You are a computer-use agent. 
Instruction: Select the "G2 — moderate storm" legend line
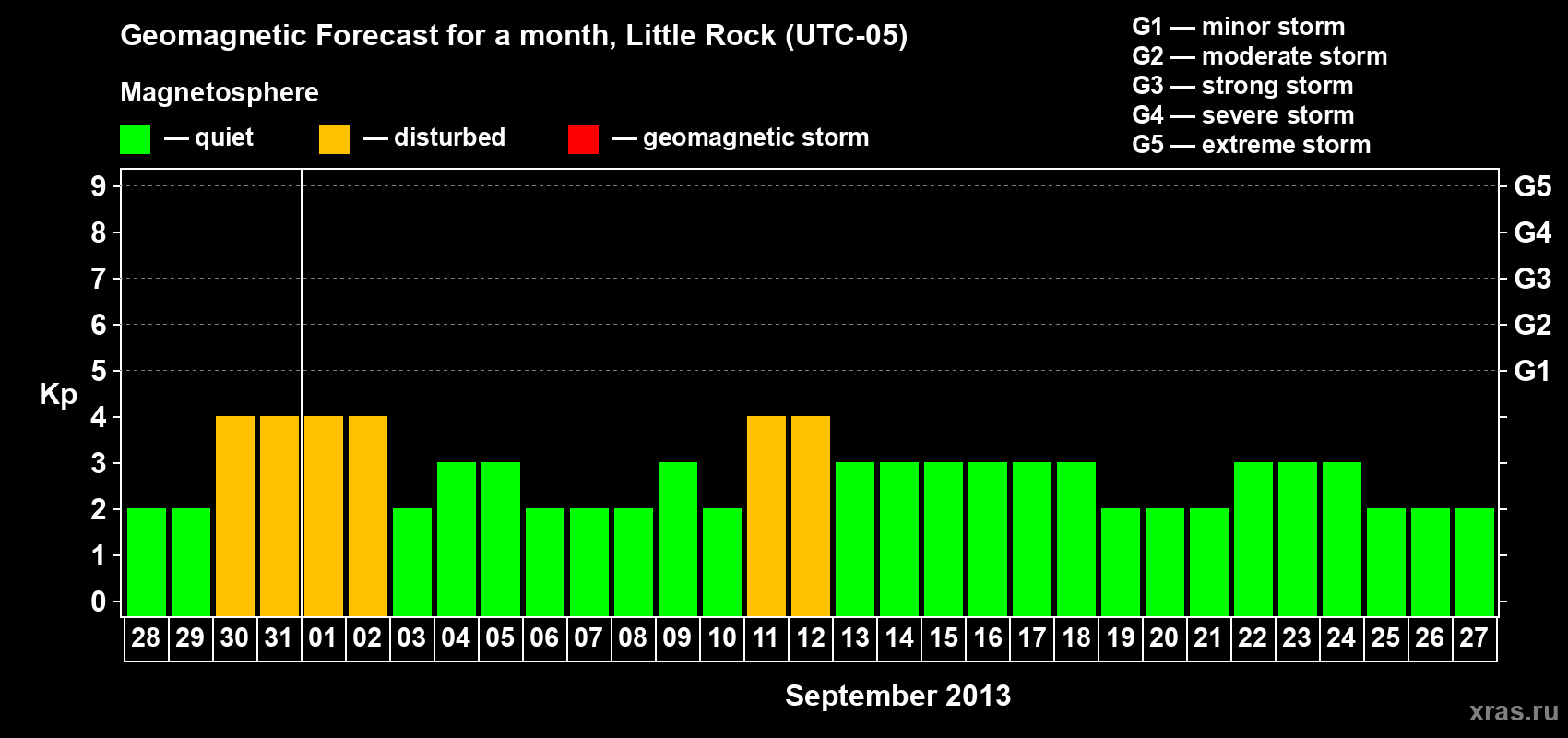1259,56
